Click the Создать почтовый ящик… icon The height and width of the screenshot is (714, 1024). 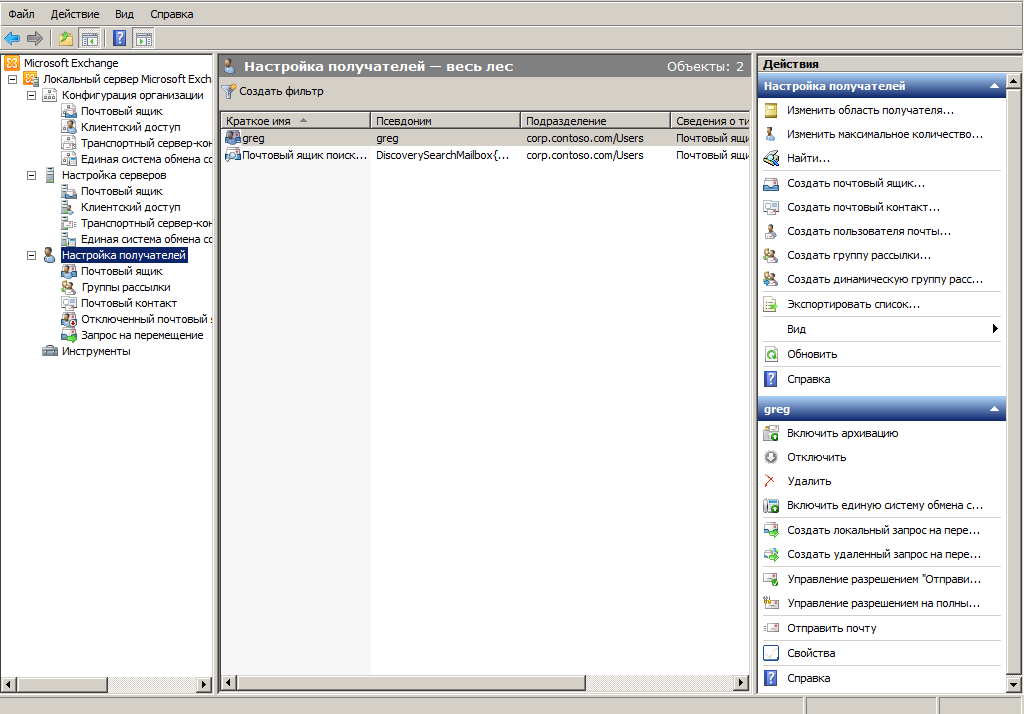coord(771,184)
